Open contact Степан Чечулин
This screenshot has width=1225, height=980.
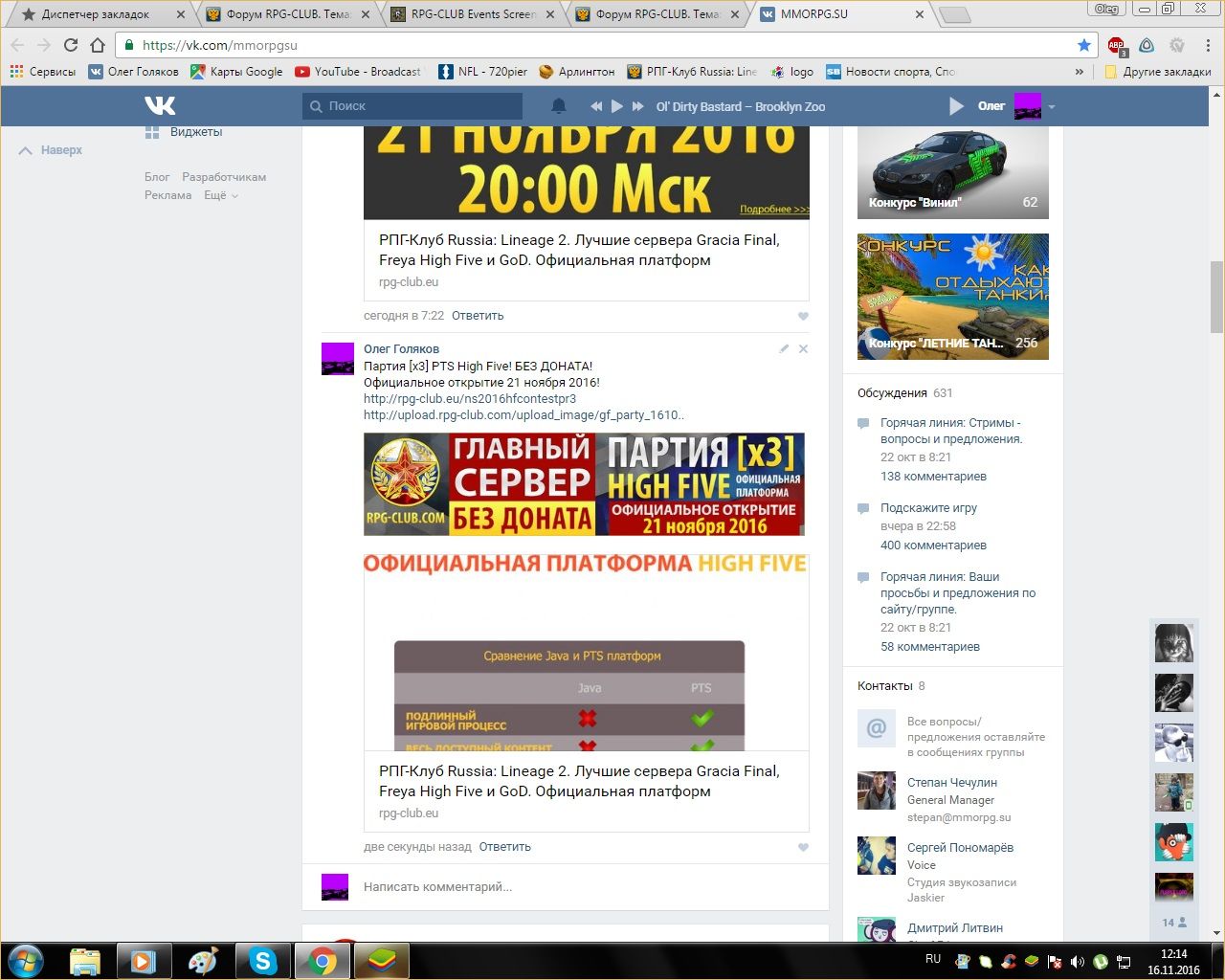(952, 783)
